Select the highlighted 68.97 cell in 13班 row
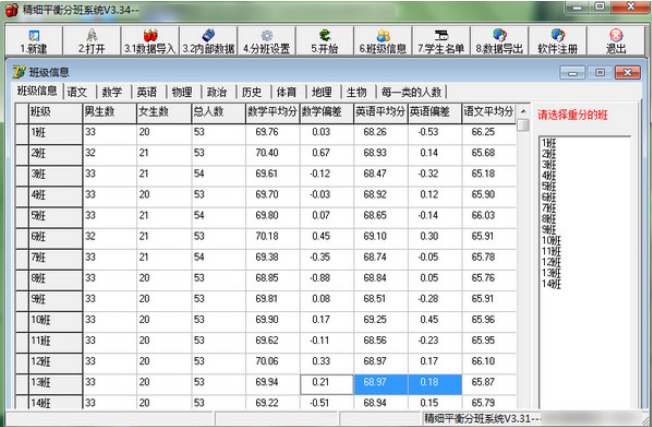Image resolution: width=652 pixels, height=427 pixels. (380, 384)
